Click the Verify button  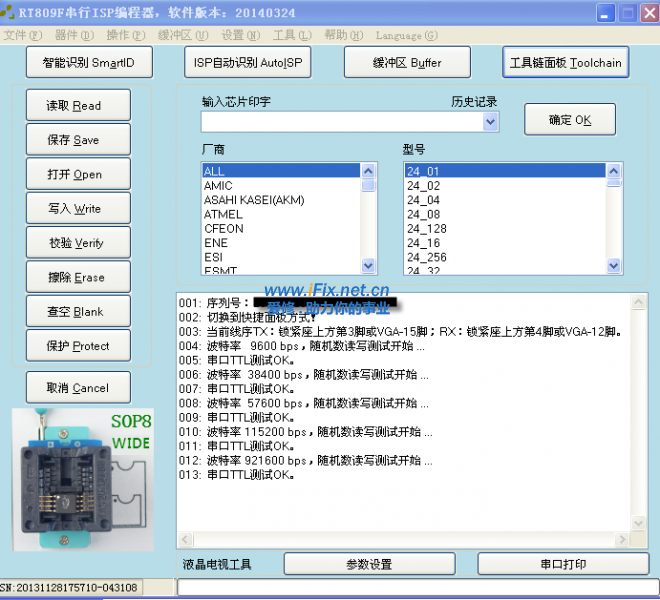(77, 243)
